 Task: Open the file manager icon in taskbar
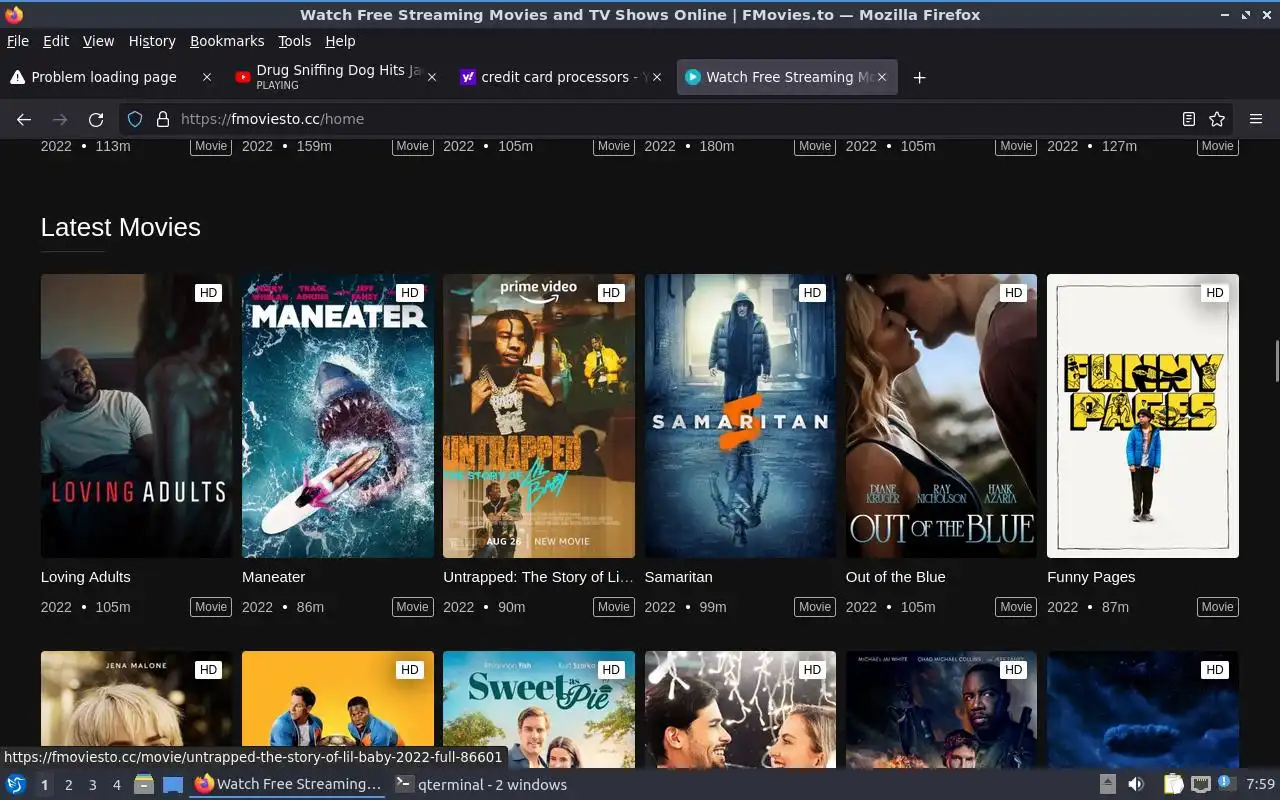point(144,785)
